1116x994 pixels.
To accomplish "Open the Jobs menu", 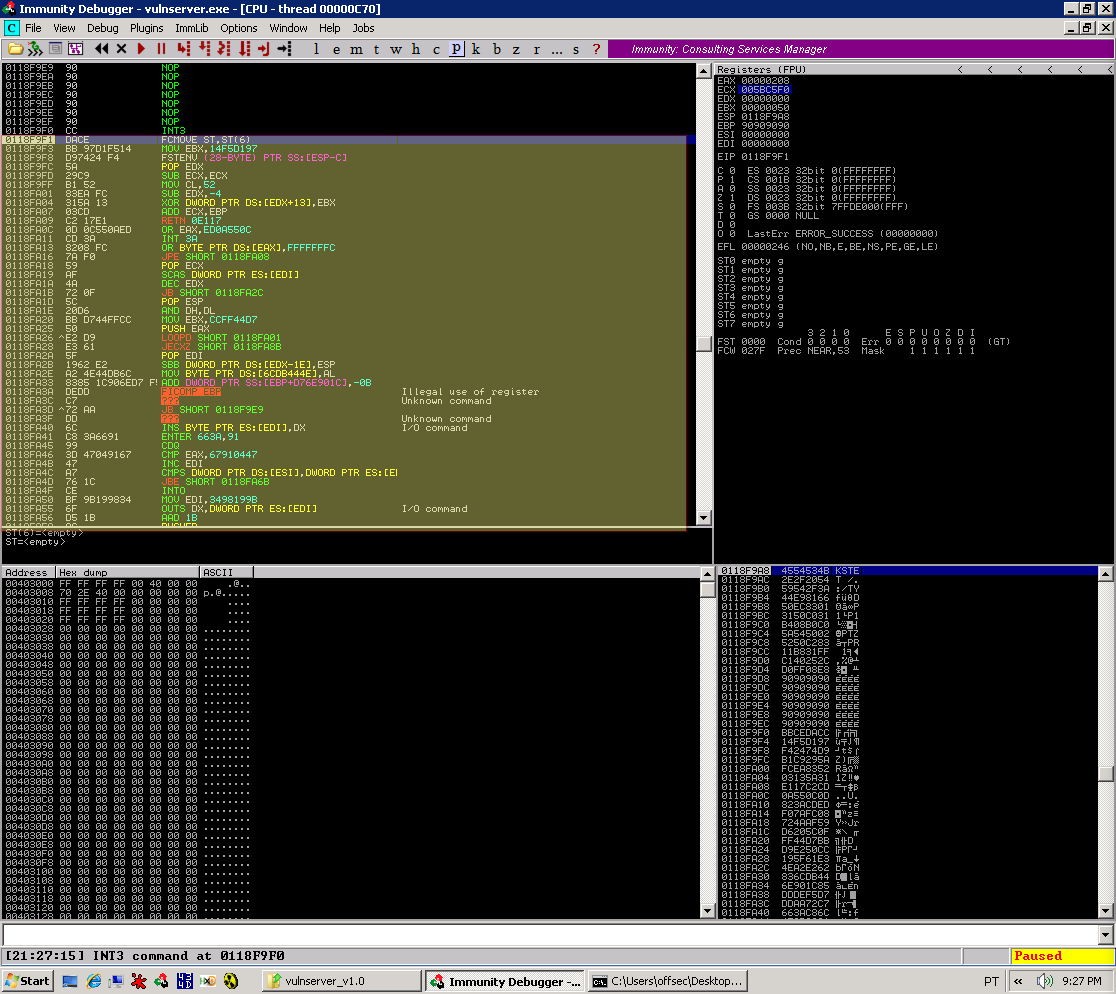I will tap(363, 28).
